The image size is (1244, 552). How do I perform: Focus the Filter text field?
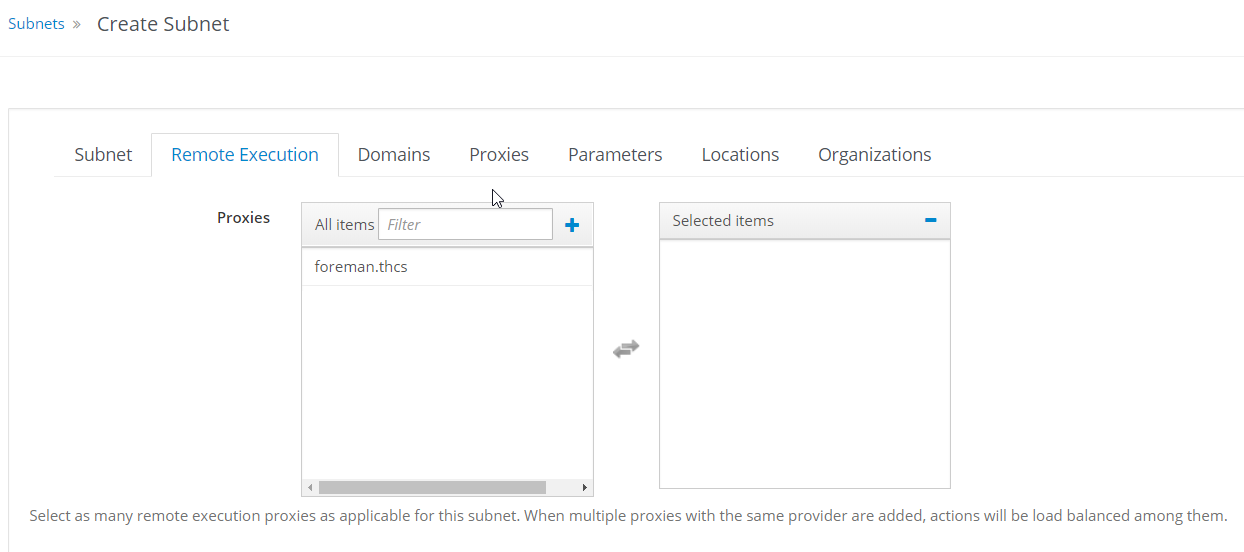click(x=465, y=224)
